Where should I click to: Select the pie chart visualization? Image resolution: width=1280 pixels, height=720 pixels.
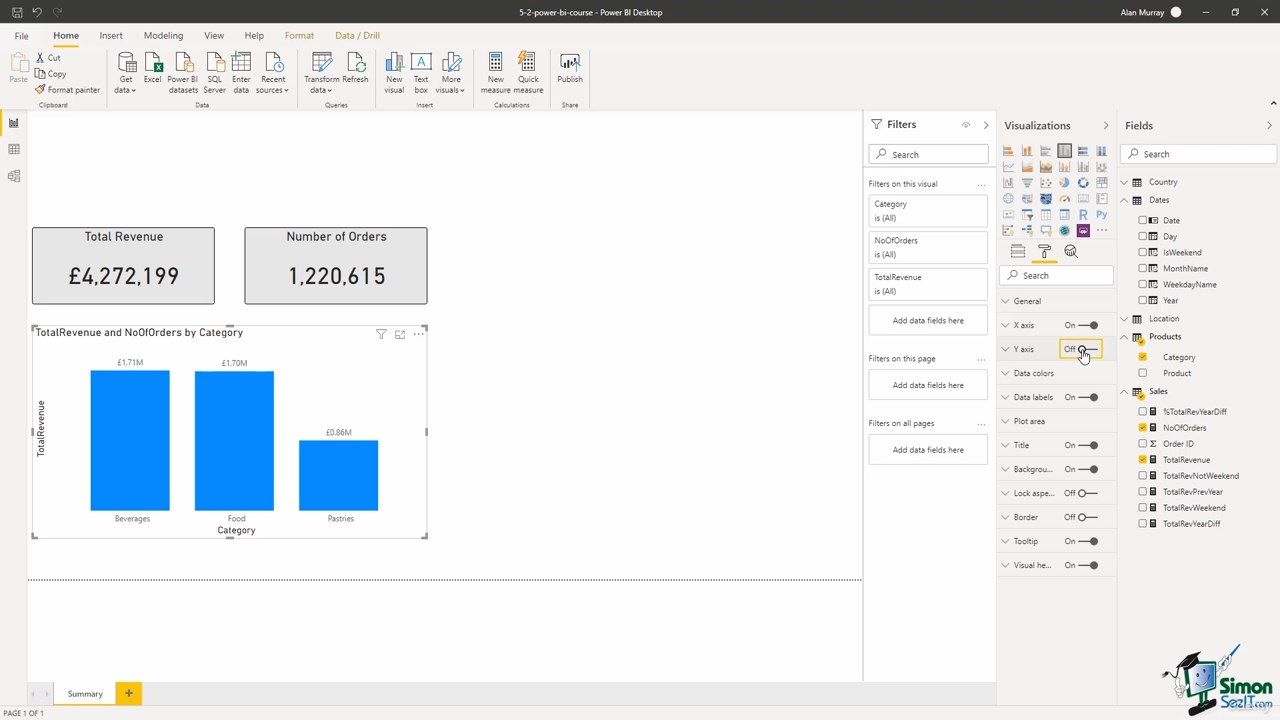point(1064,183)
